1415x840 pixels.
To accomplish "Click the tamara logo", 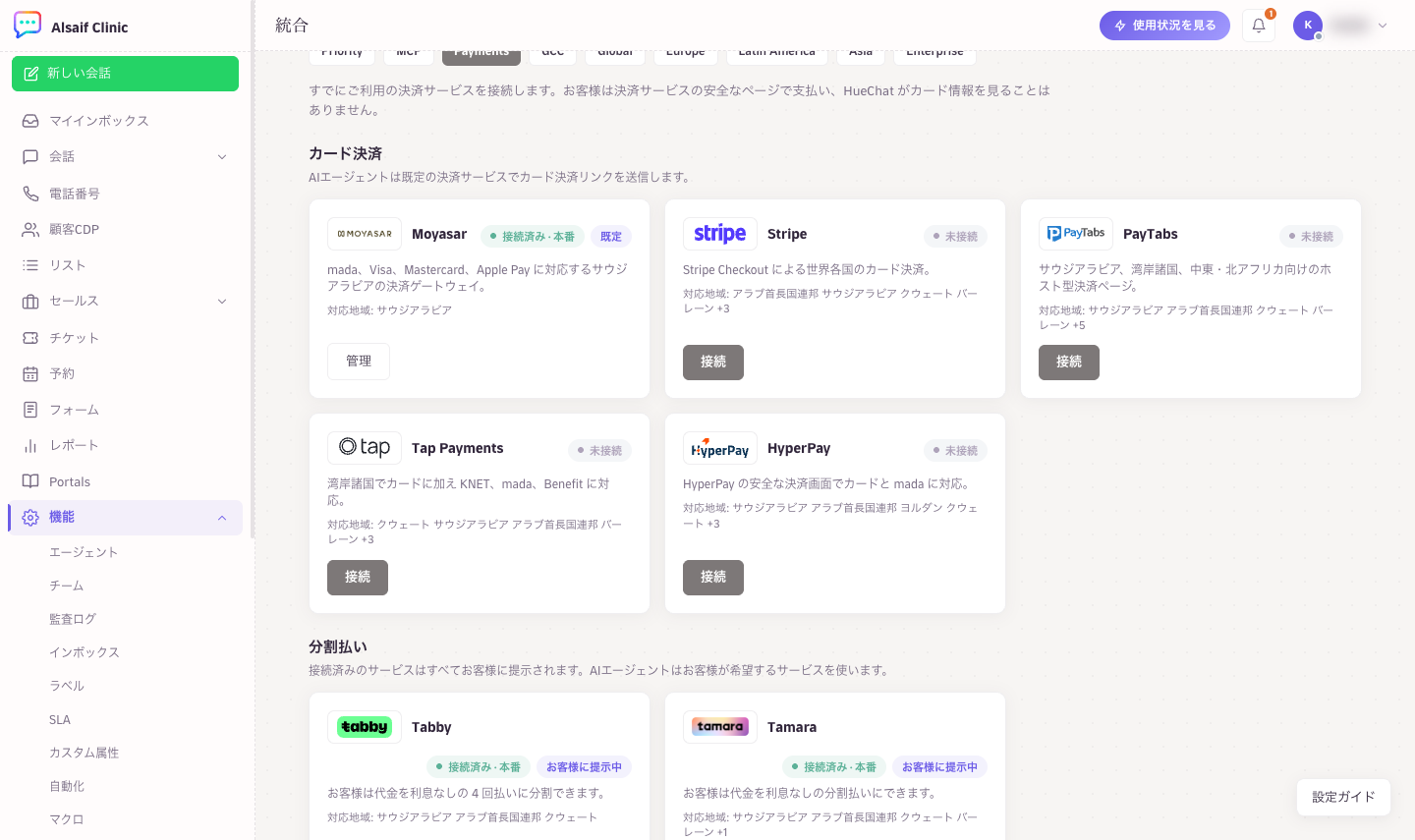I will click(x=720, y=727).
